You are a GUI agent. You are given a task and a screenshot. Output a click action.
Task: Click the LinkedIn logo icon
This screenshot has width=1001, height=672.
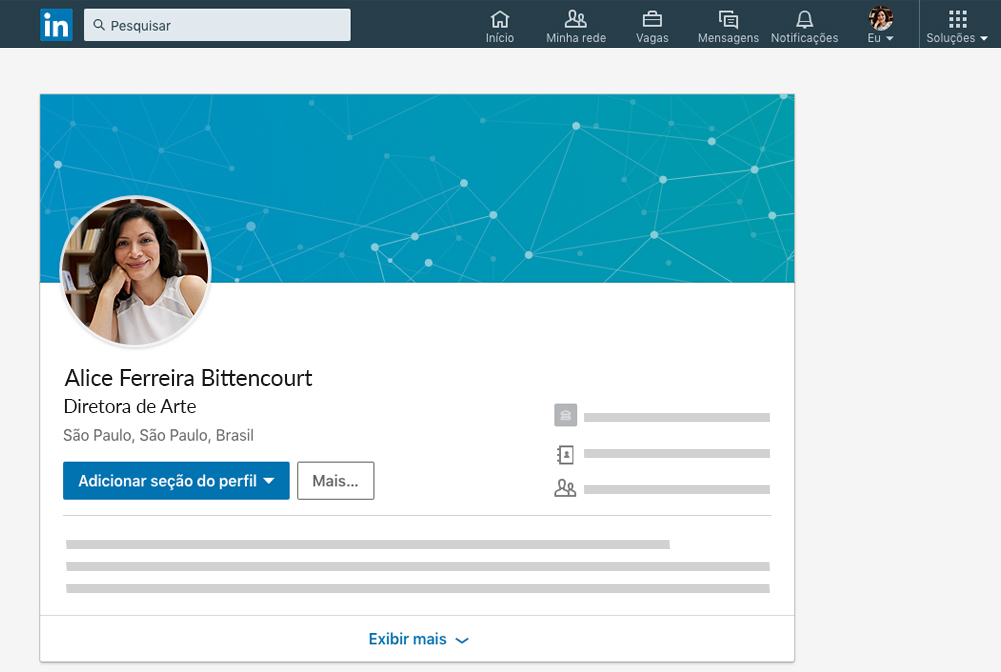pos(56,25)
